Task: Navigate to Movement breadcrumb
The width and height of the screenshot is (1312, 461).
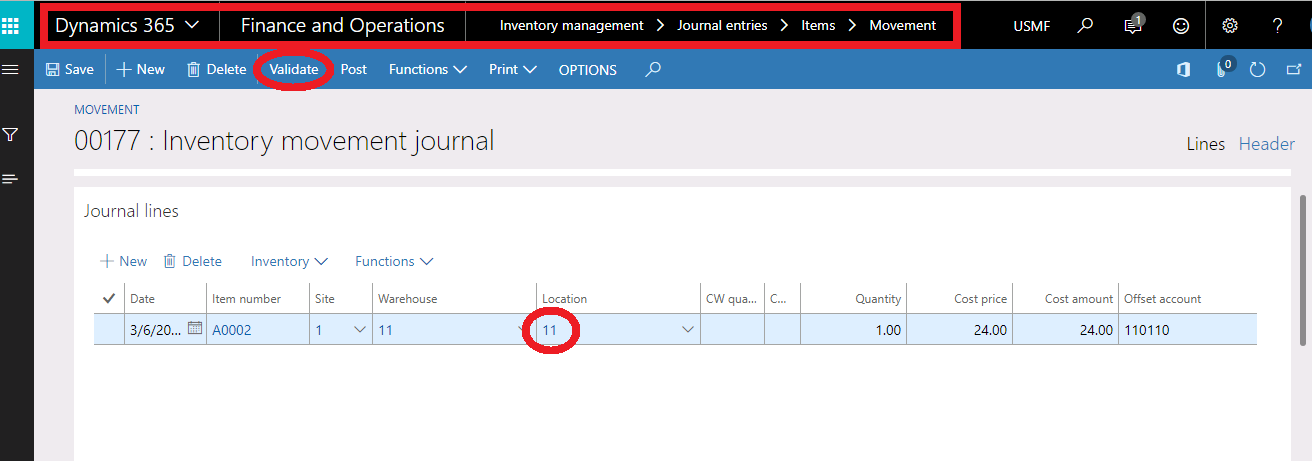Action: tap(903, 25)
